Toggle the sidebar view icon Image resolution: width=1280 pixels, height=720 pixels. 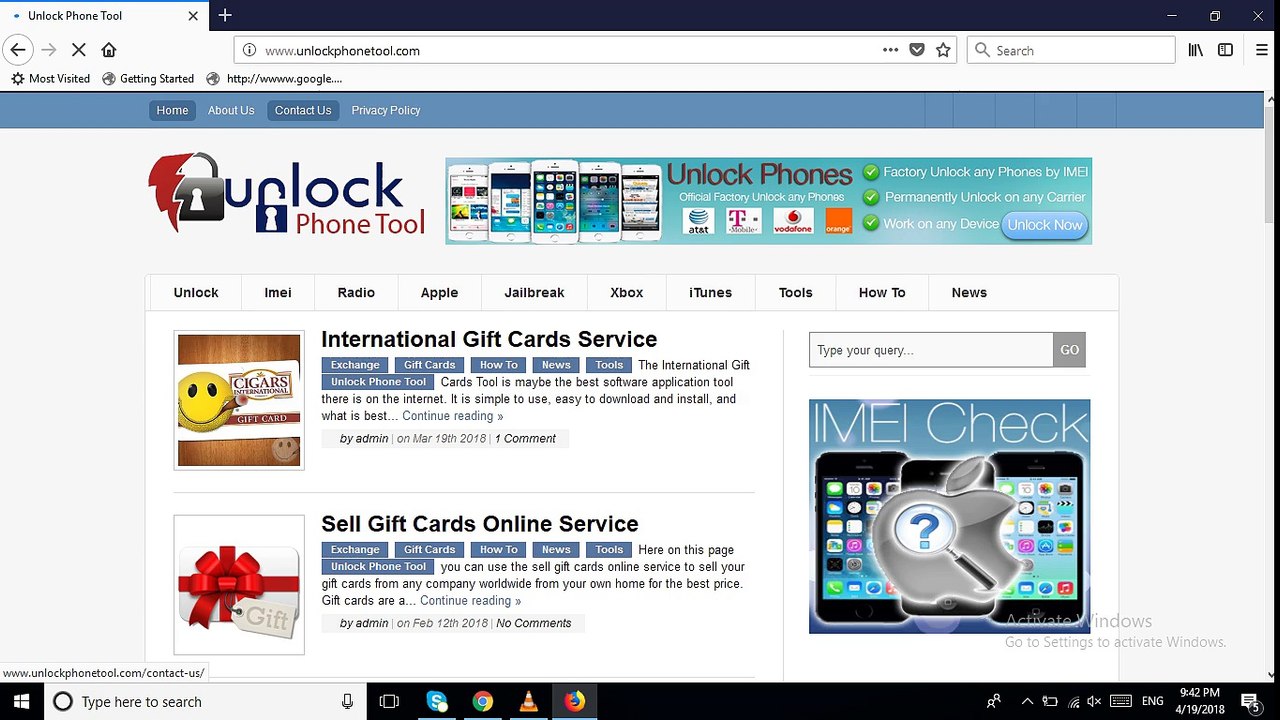click(1225, 50)
